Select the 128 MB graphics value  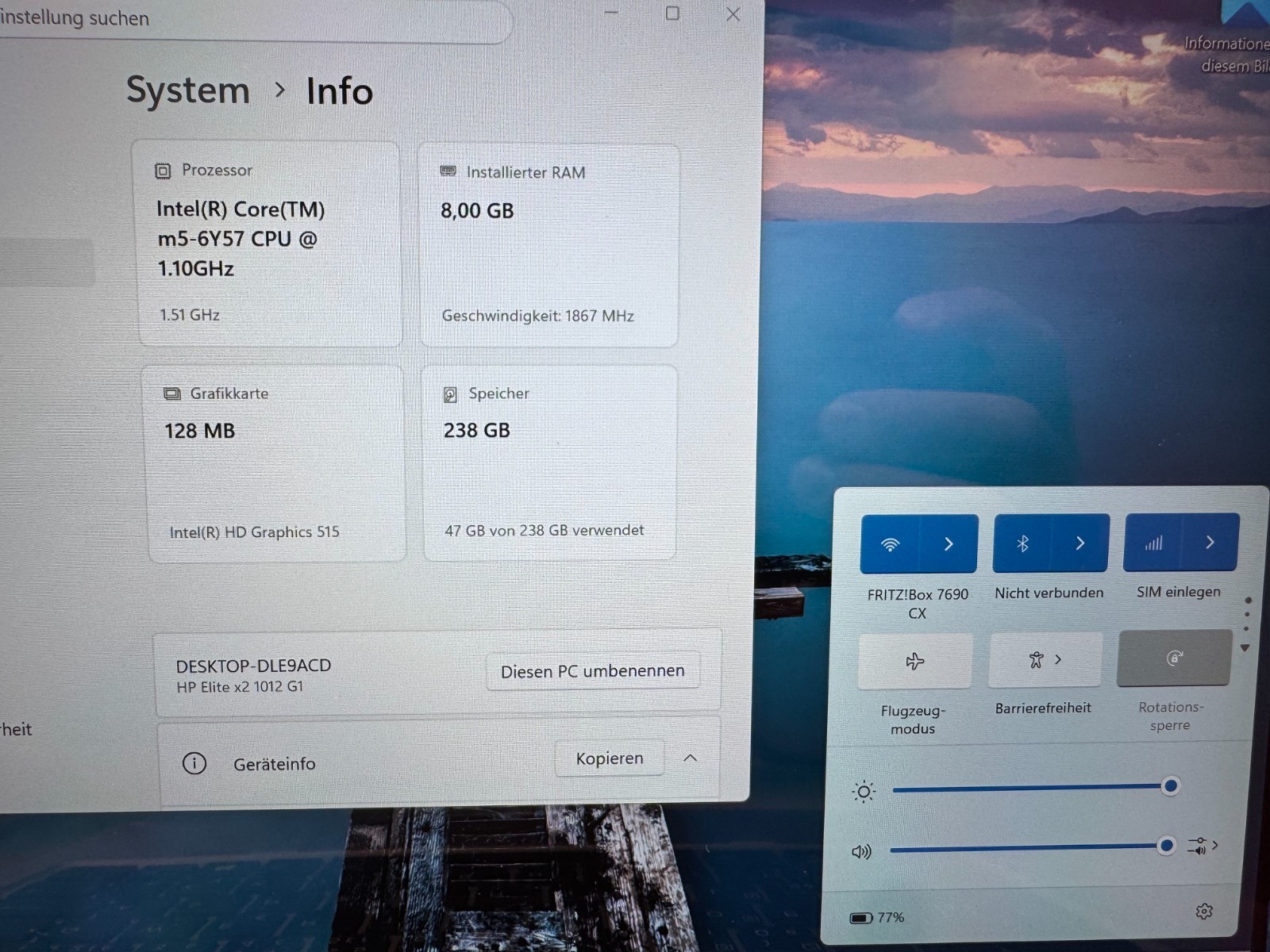(199, 431)
